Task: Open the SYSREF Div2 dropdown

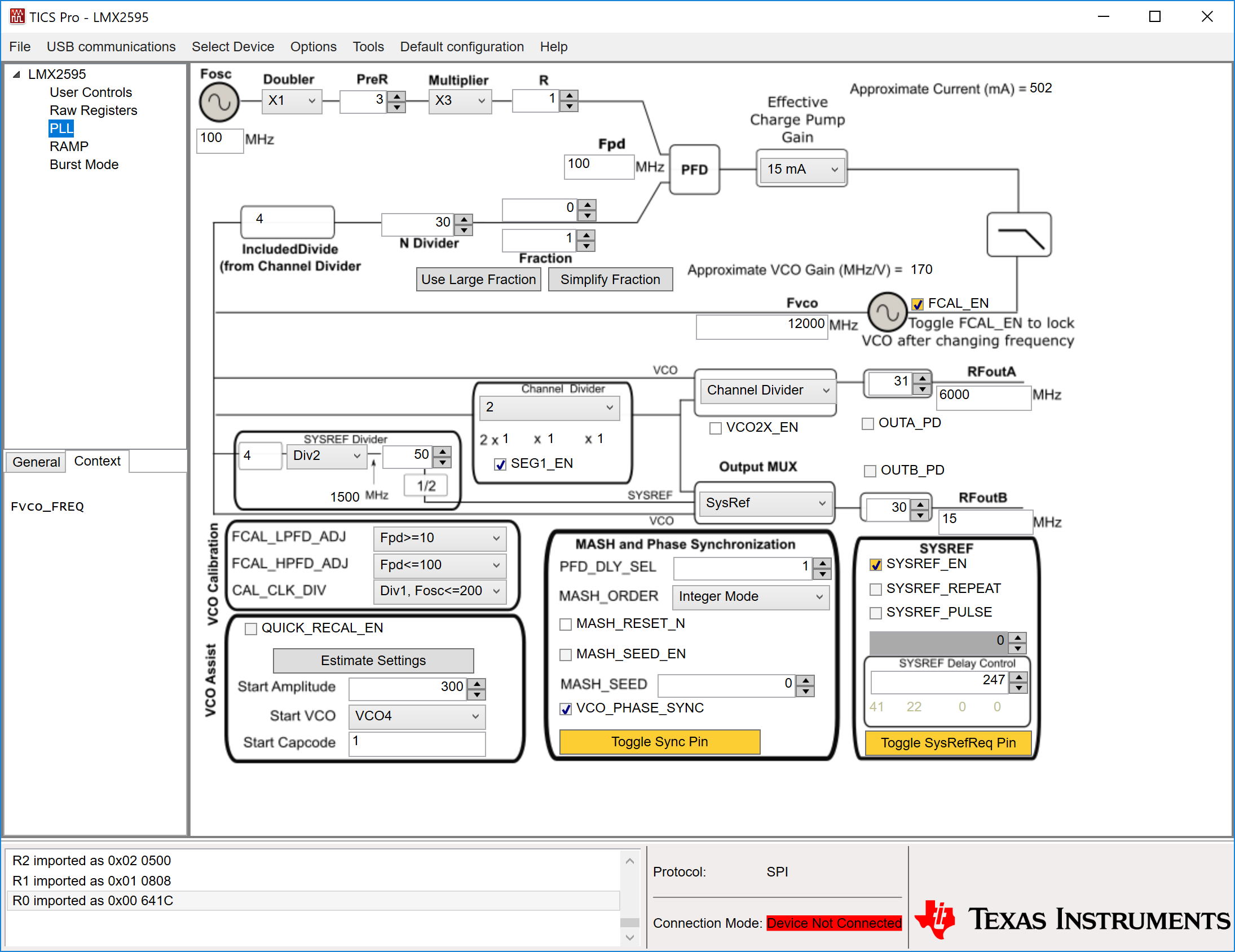Action: click(x=327, y=455)
